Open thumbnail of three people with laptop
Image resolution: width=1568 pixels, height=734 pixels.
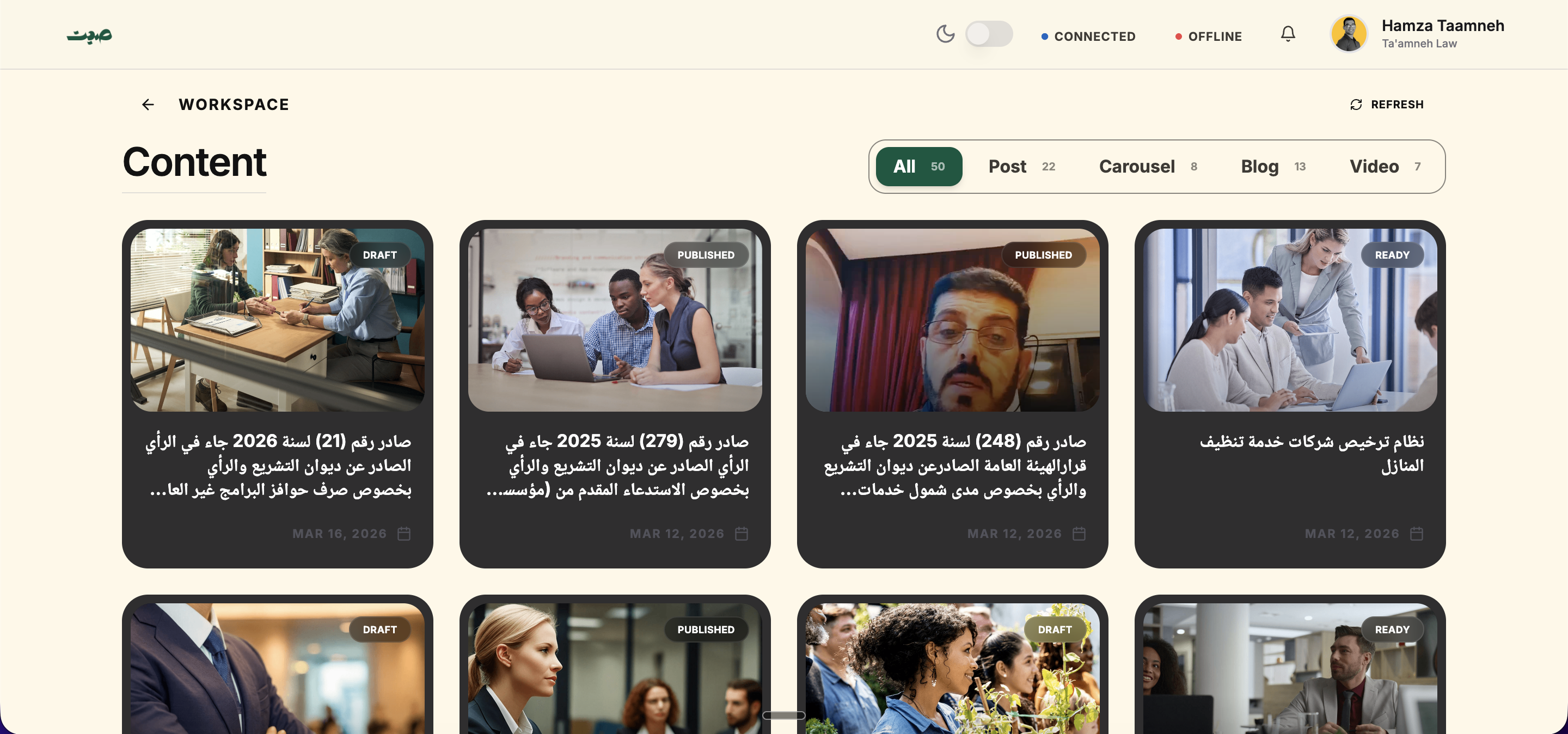click(615, 320)
